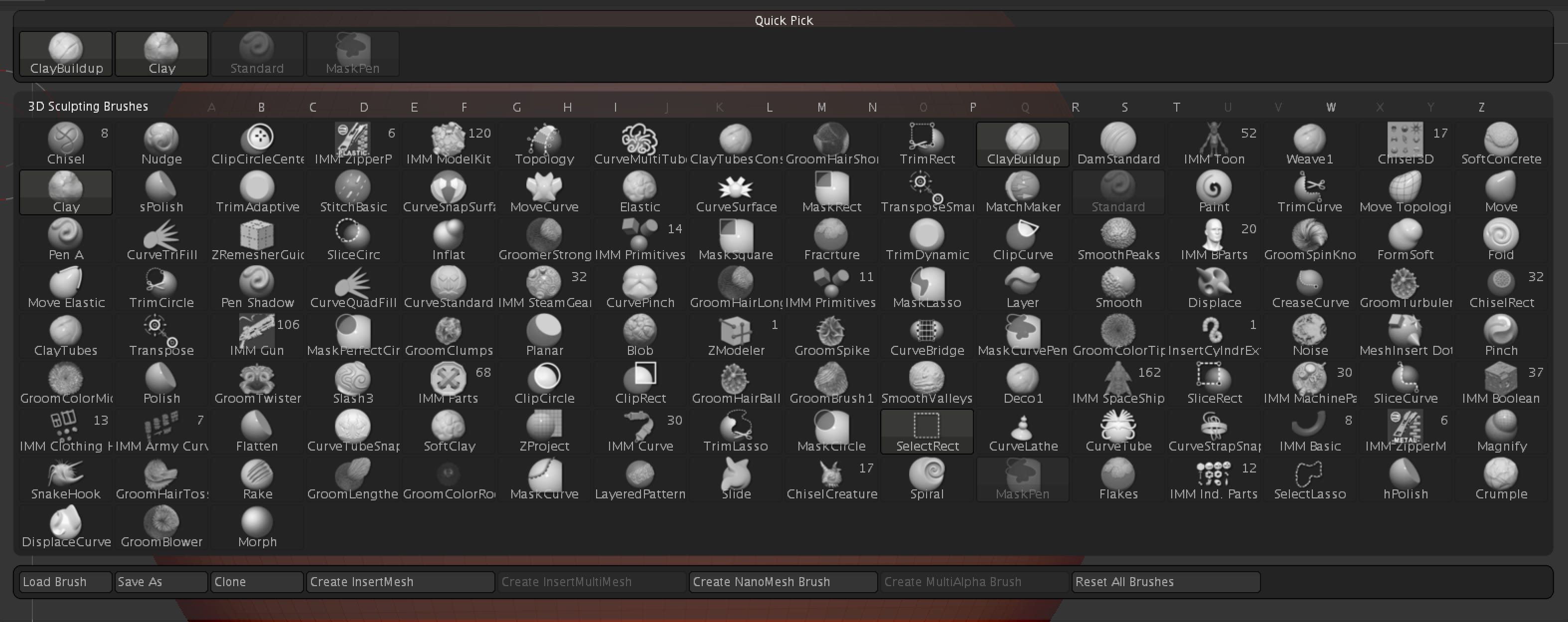
Task: Select the Chisel brush
Action: [x=66, y=144]
